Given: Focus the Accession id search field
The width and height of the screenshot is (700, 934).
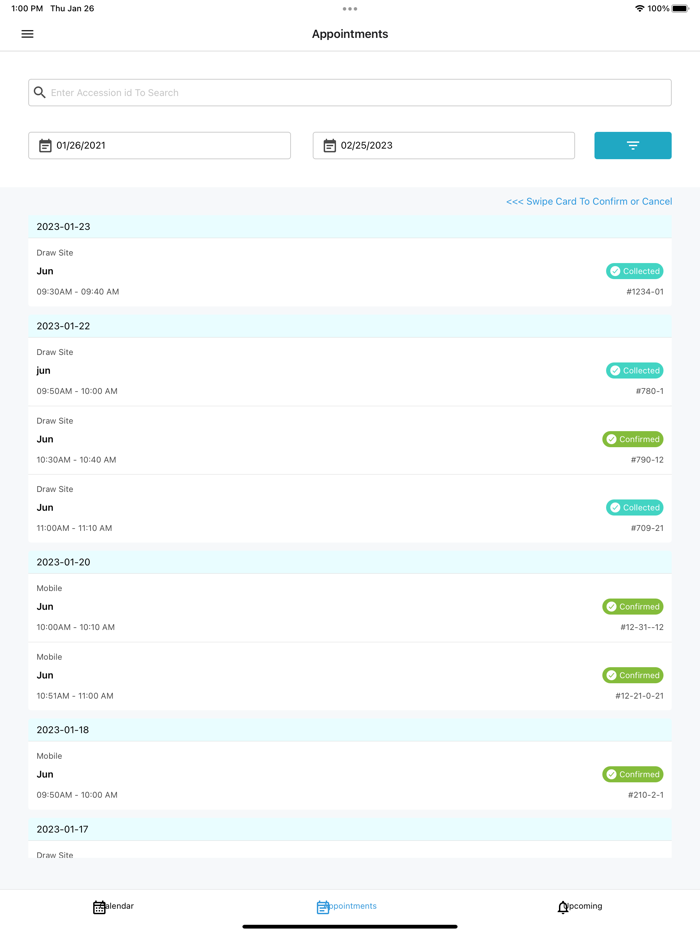Looking at the screenshot, I should (x=350, y=92).
